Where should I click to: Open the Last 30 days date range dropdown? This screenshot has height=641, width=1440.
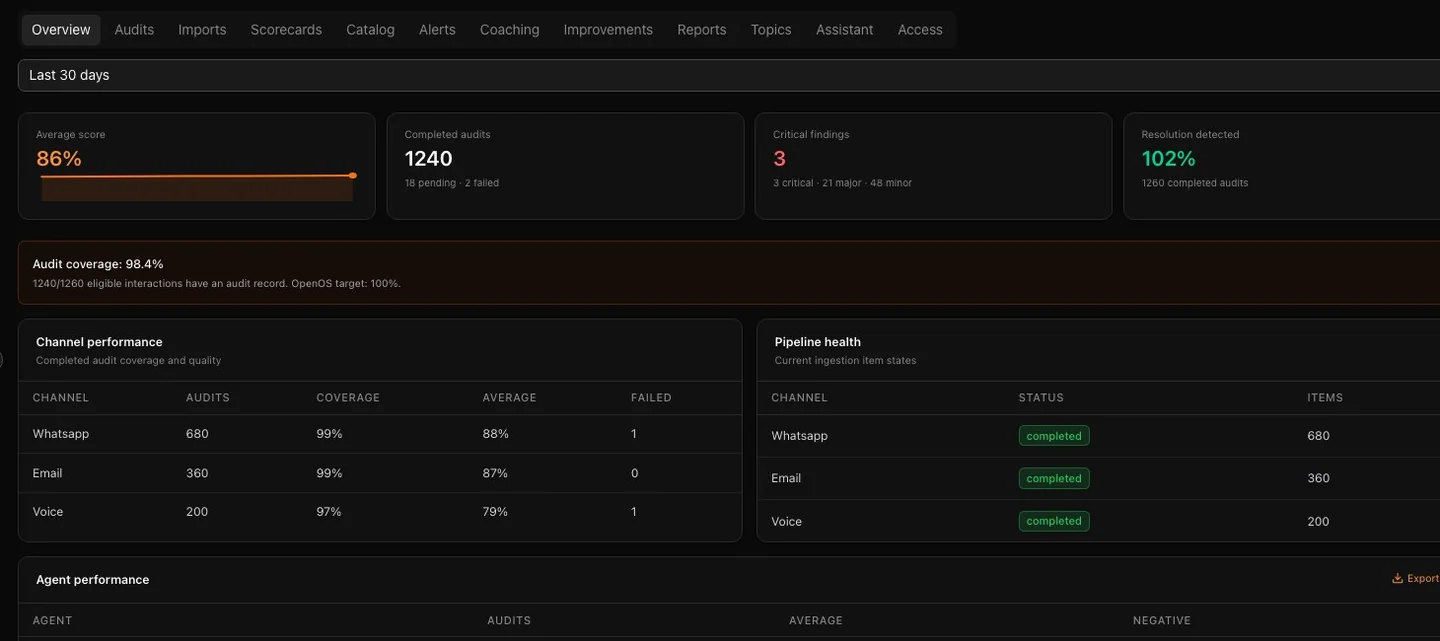[729, 75]
